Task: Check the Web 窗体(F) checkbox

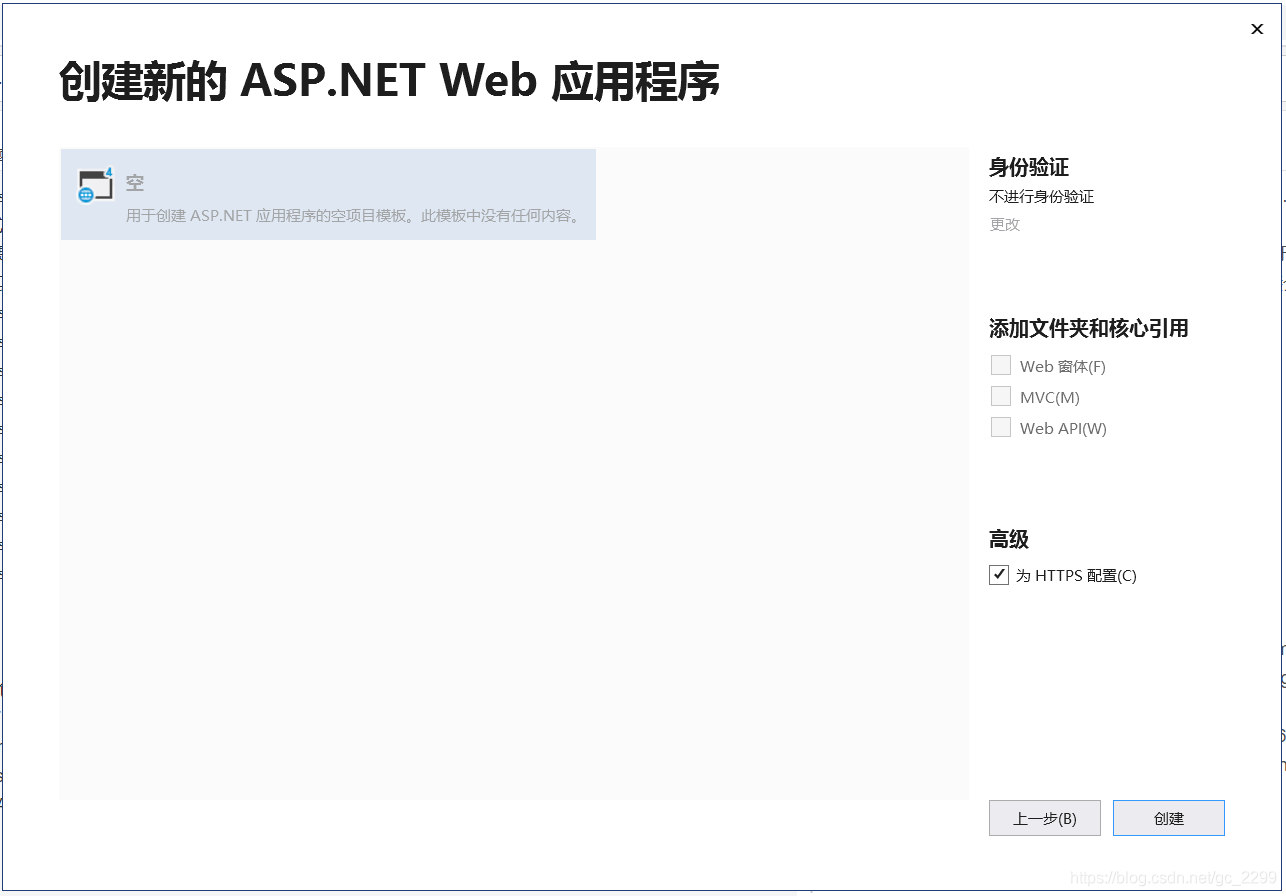Action: pos(1001,365)
